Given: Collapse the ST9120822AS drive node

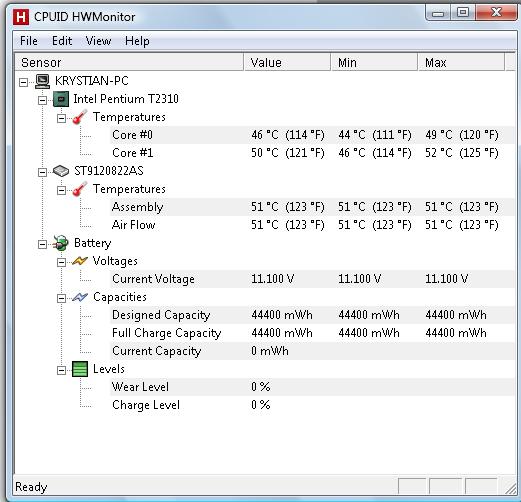Looking at the screenshot, I should 42,172.
